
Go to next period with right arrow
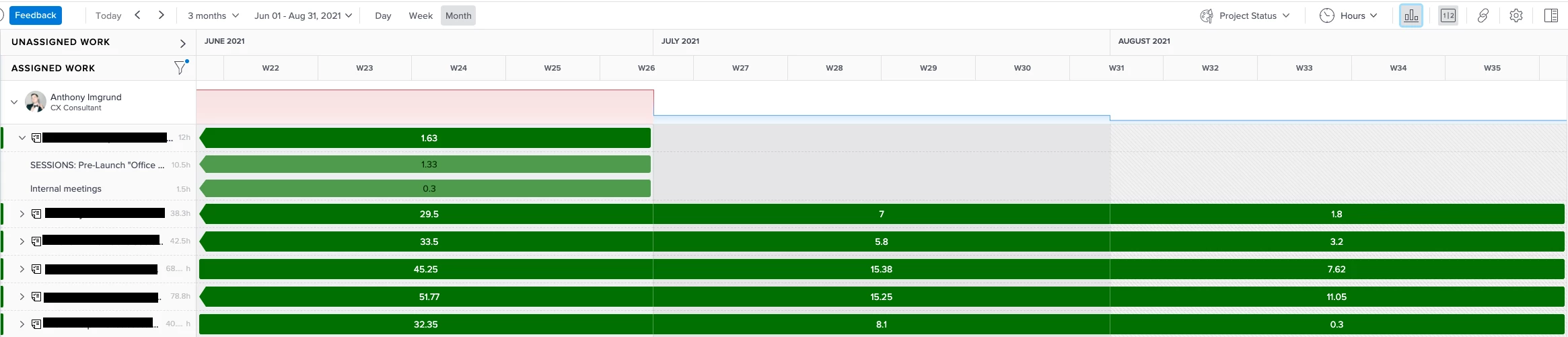[x=162, y=15]
